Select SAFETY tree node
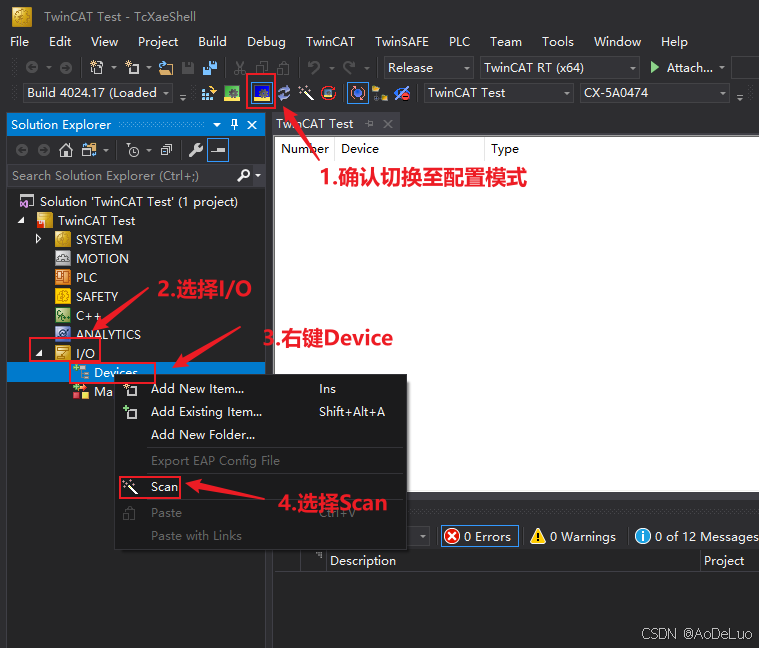759x648 pixels. pyautogui.click(x=87, y=296)
